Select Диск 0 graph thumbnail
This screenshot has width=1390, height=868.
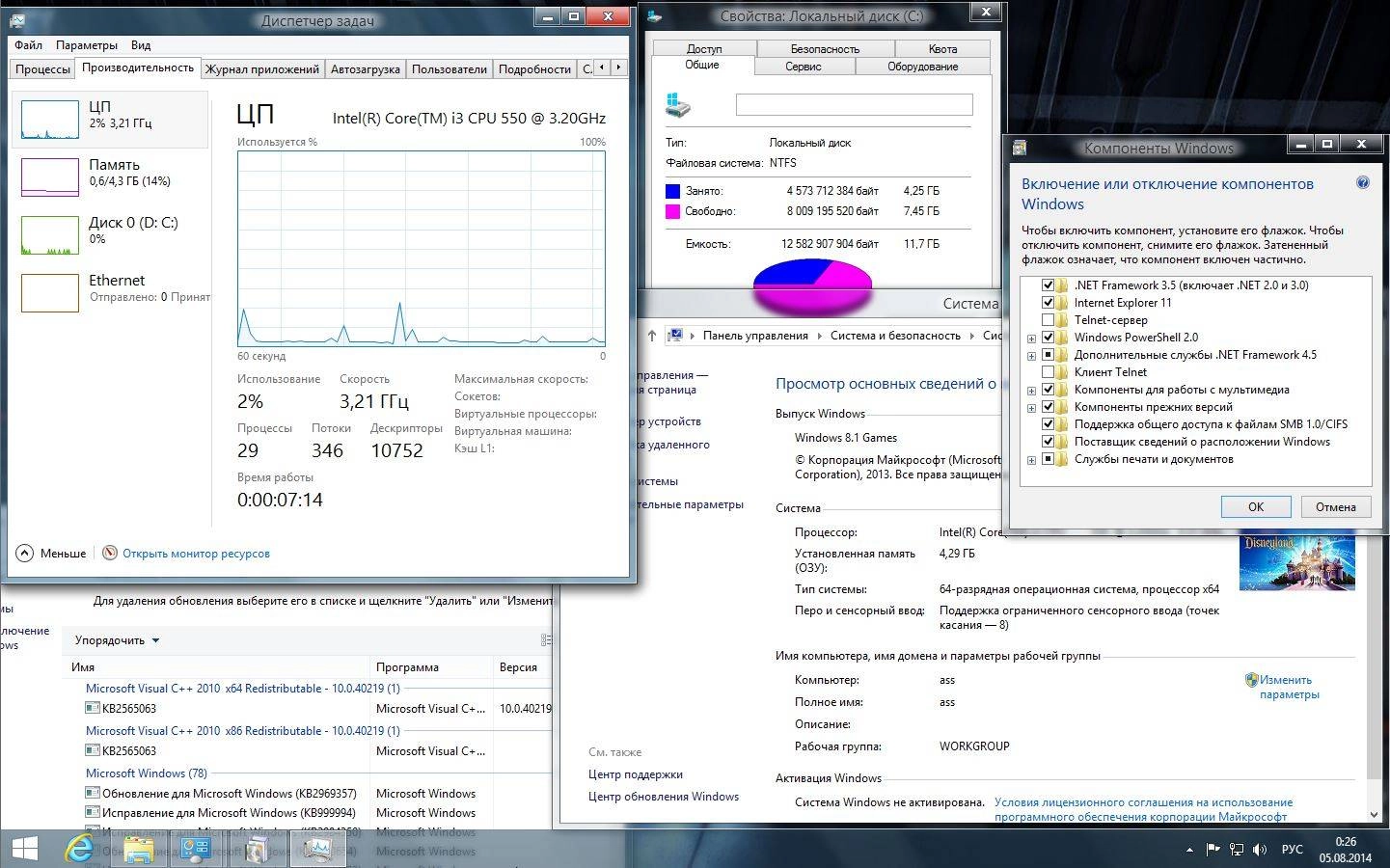point(50,235)
